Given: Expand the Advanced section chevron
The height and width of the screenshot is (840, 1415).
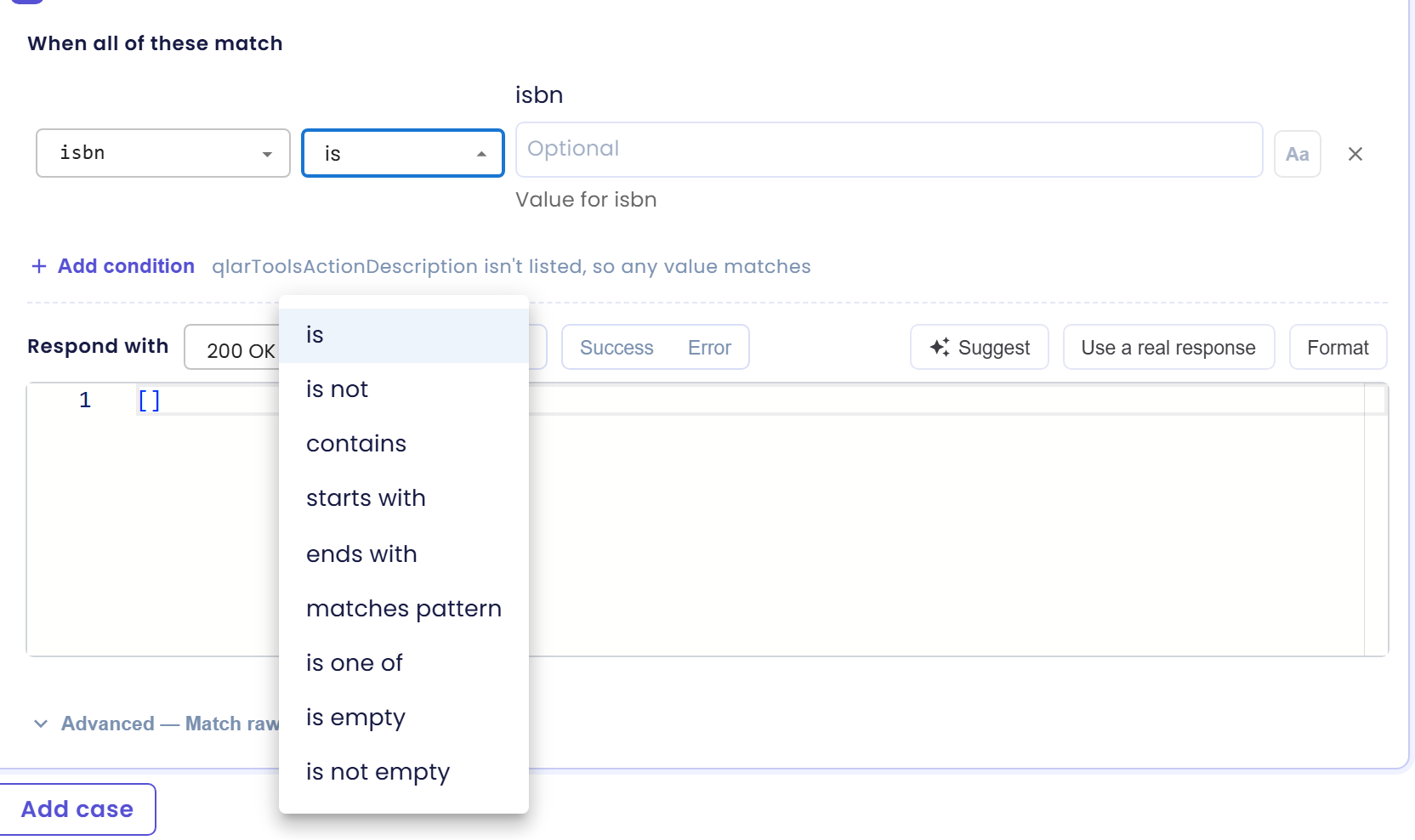Looking at the screenshot, I should click(41, 724).
